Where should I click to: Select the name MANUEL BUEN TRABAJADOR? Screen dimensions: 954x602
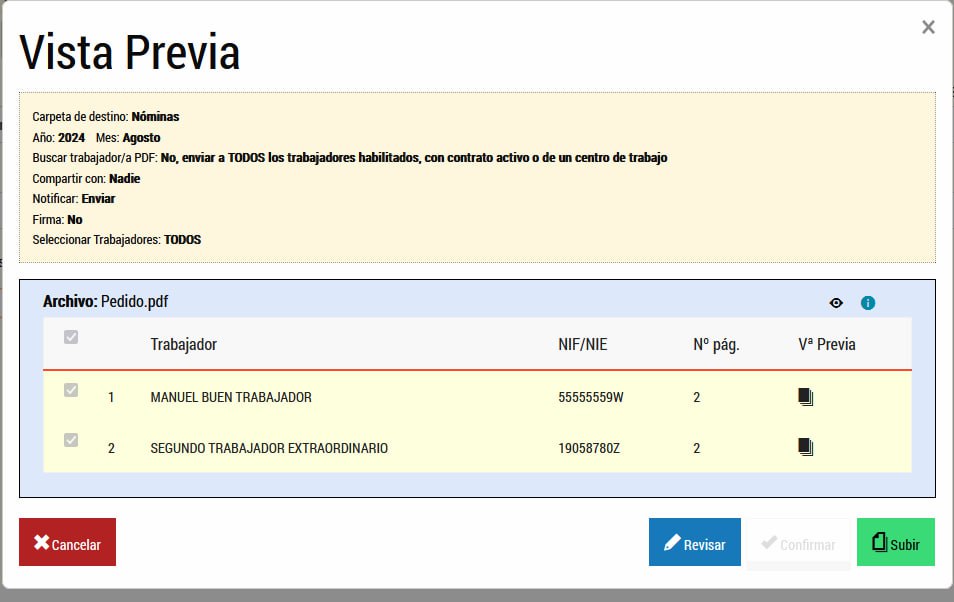[x=231, y=397]
